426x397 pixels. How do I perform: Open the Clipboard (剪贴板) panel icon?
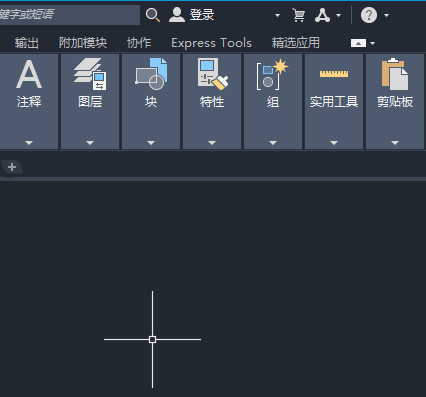point(395,74)
